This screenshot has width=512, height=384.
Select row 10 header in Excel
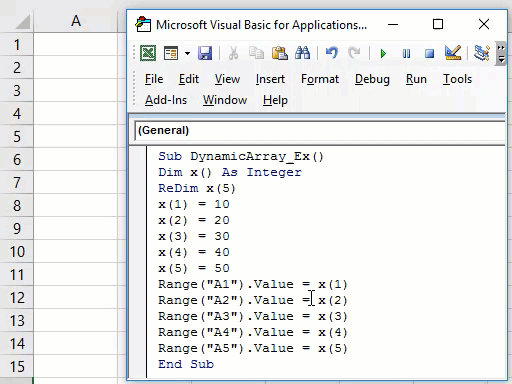pos(17,251)
